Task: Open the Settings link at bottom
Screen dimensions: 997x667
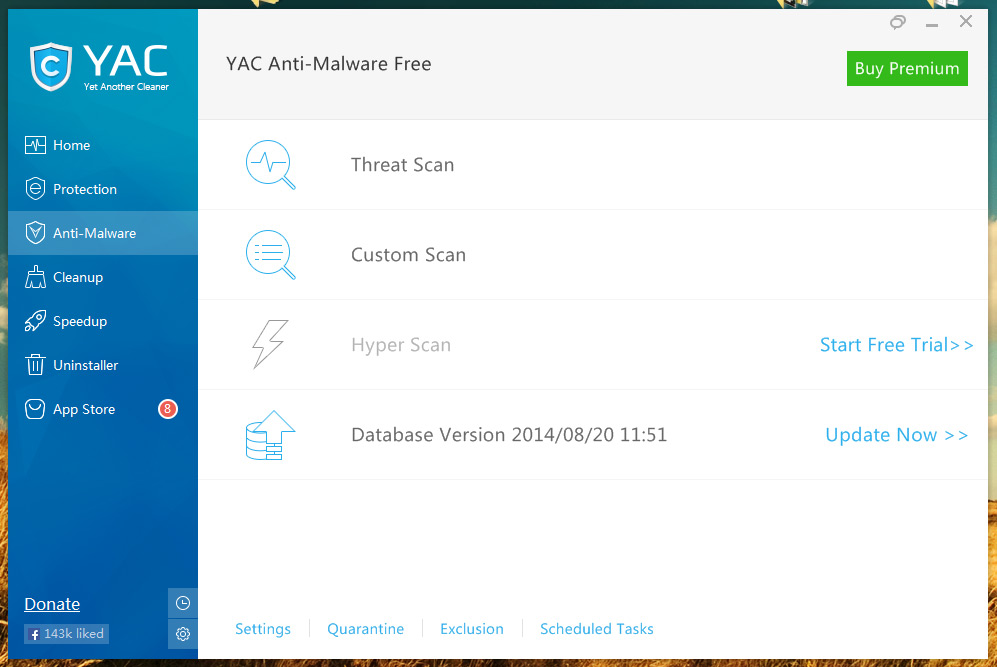Action: tap(263, 629)
